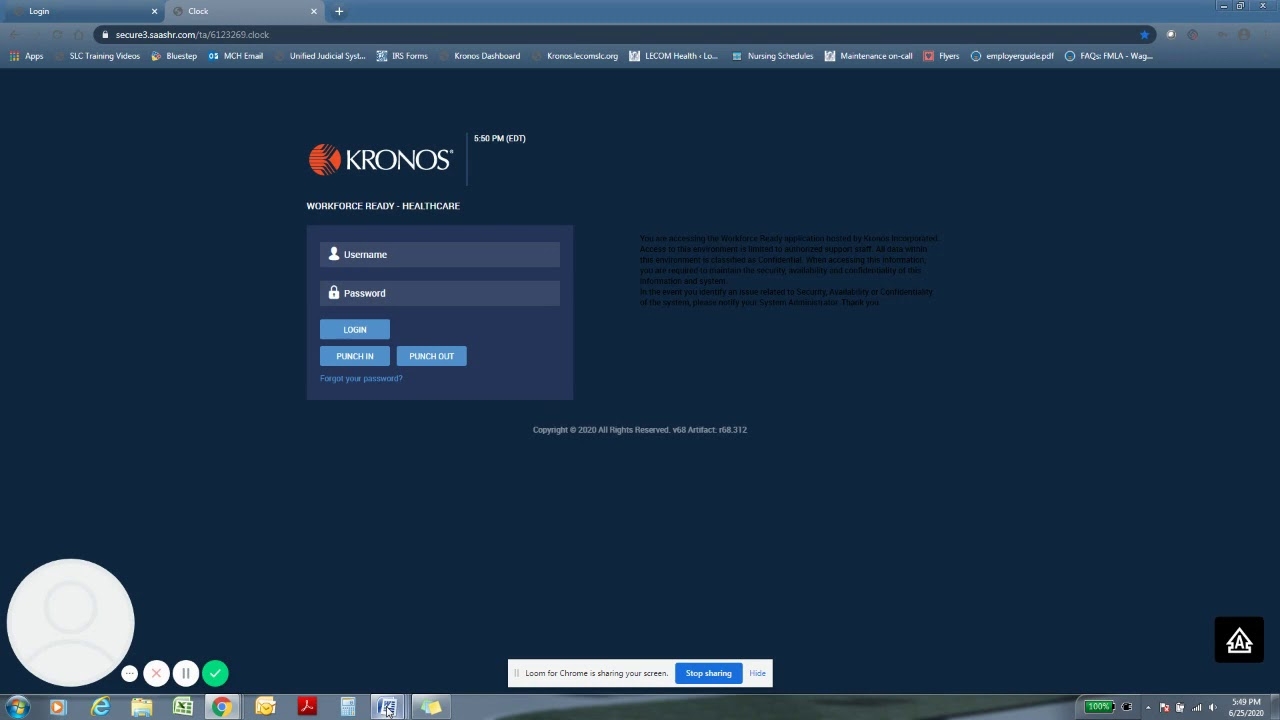Screen dimensions: 1280x720
Task: Click the PUNCH OUT button
Action: [431, 356]
